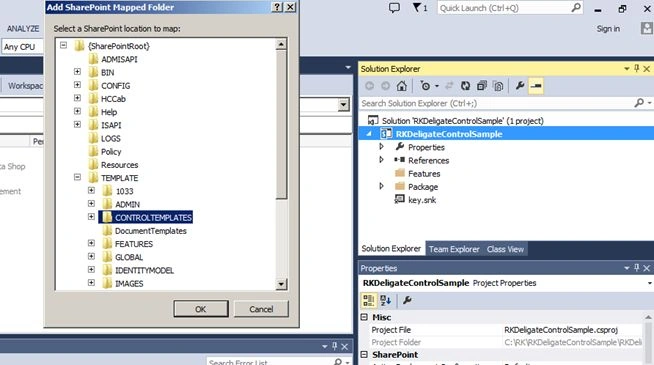Click Quick Launch search field
The width and height of the screenshot is (654, 365).
[x=503, y=8]
